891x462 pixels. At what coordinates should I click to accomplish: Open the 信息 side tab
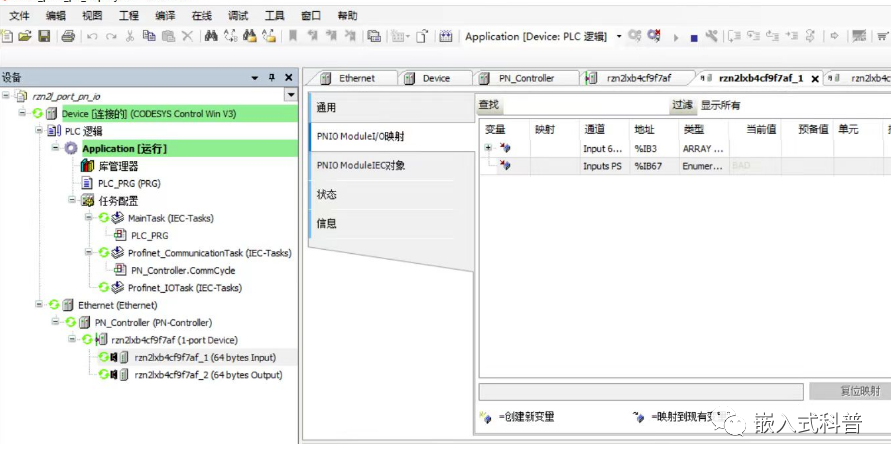click(392, 223)
